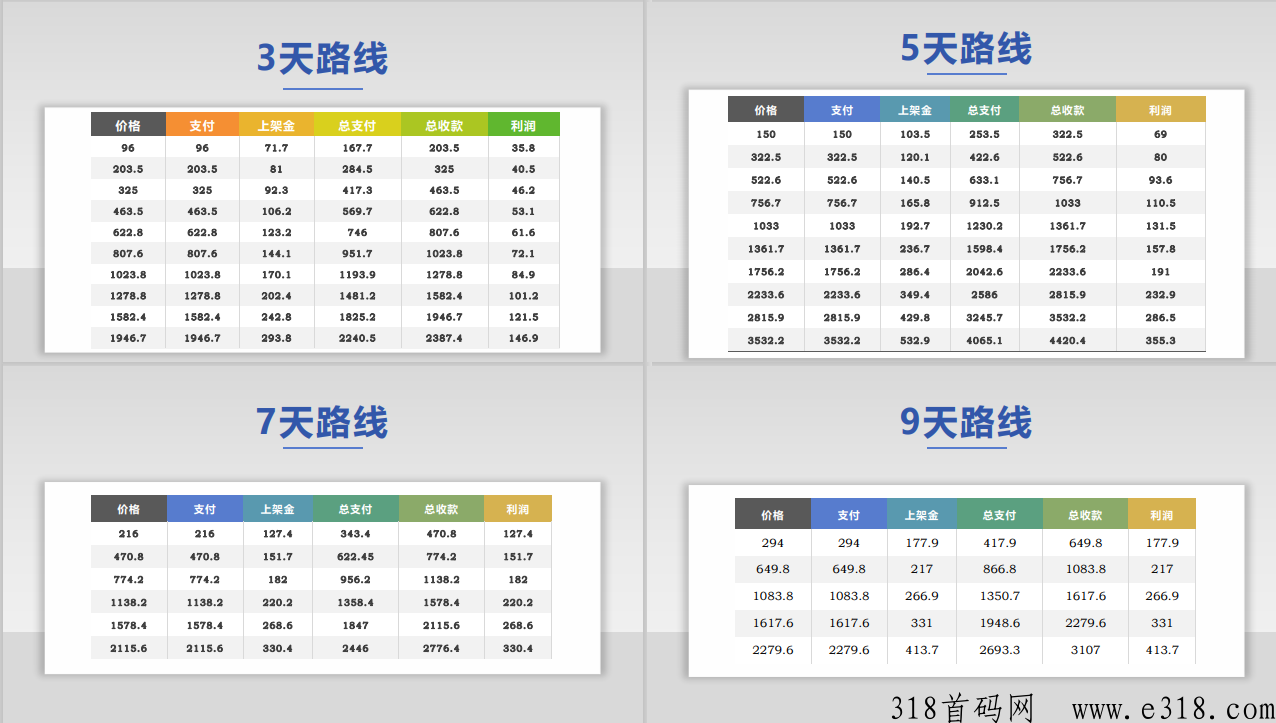Select 支付 header in 7天路线 table
This screenshot has width=1276, height=723.
(204, 509)
